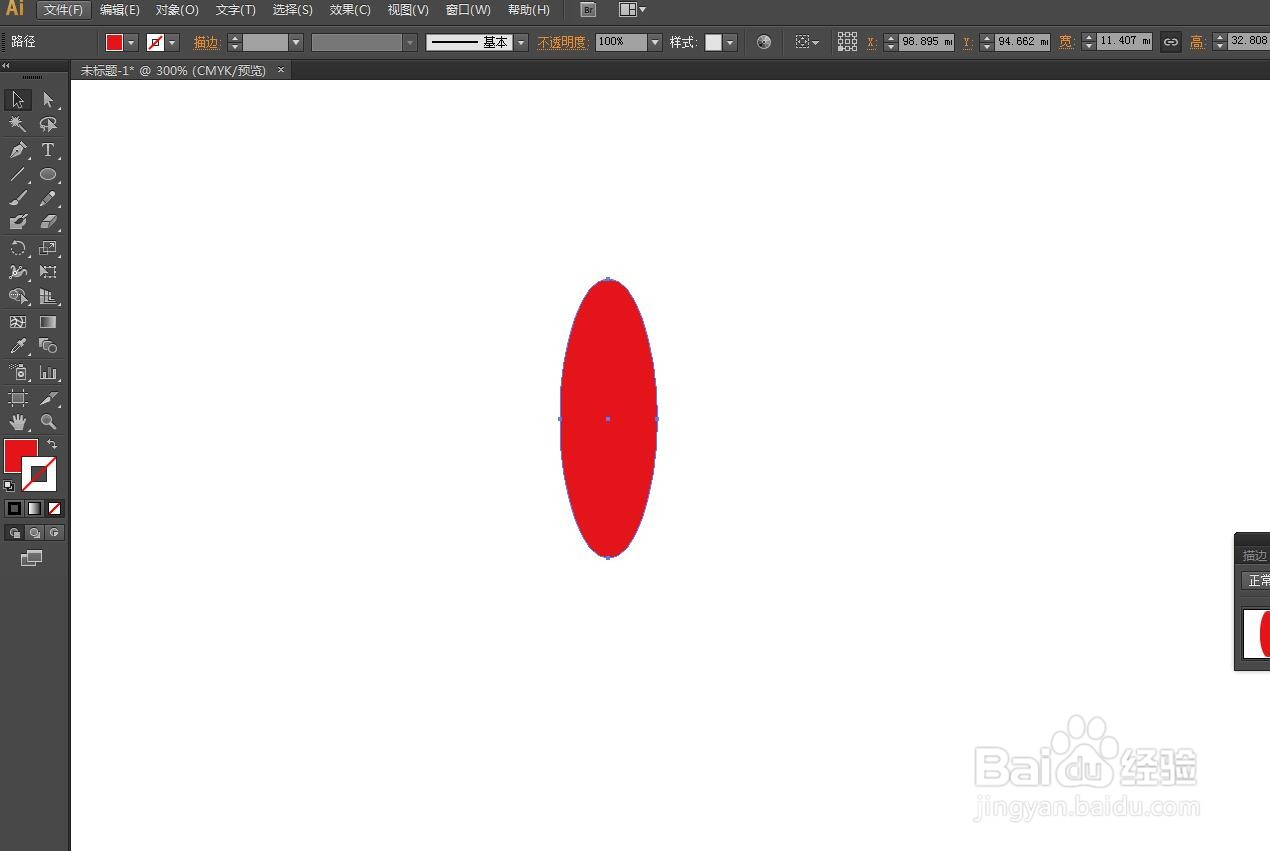
Task: Select the Magic Wand tool
Action: [x=18, y=125]
